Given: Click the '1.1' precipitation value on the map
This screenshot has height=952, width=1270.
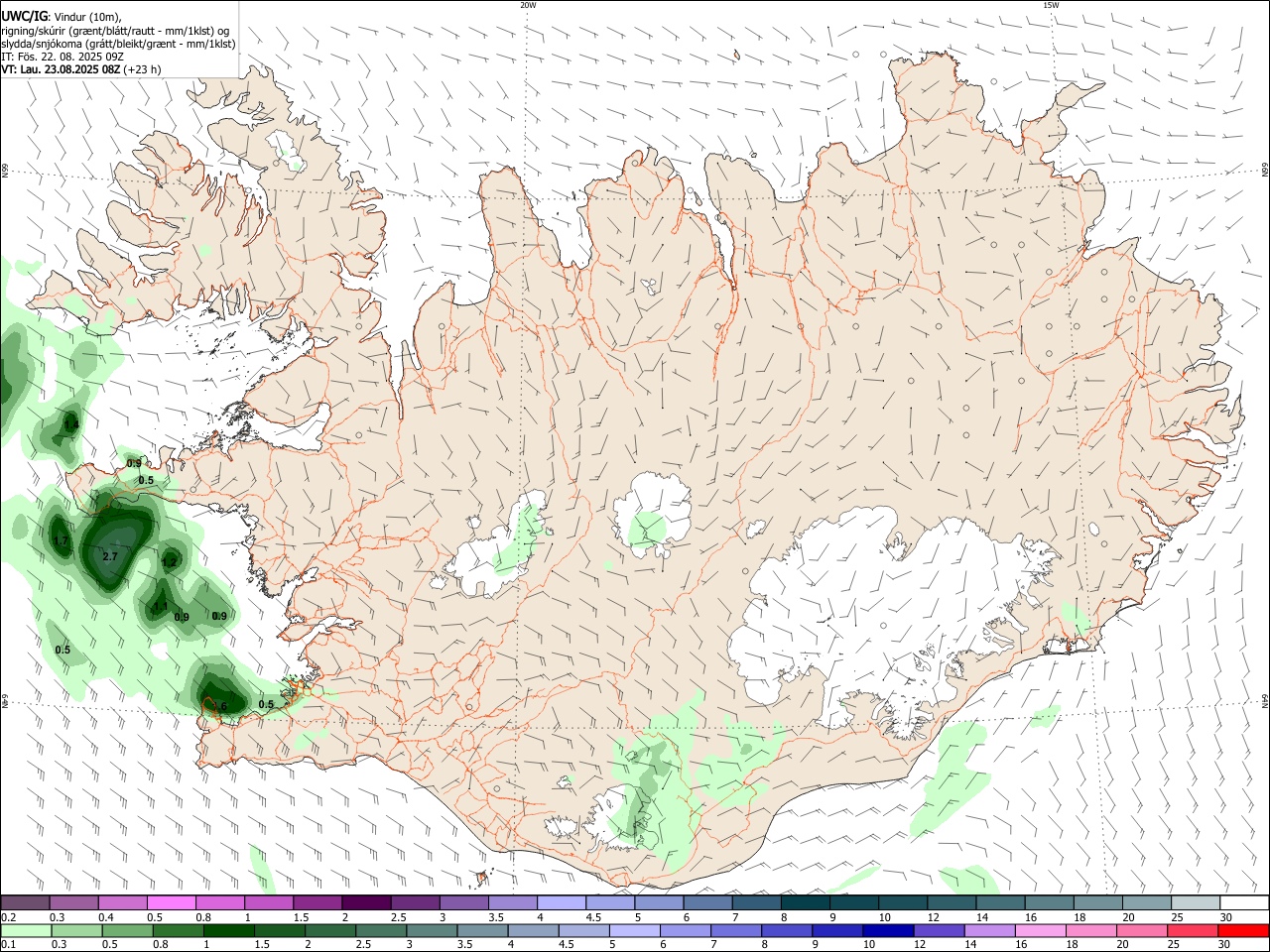Looking at the screenshot, I should click(x=161, y=607).
